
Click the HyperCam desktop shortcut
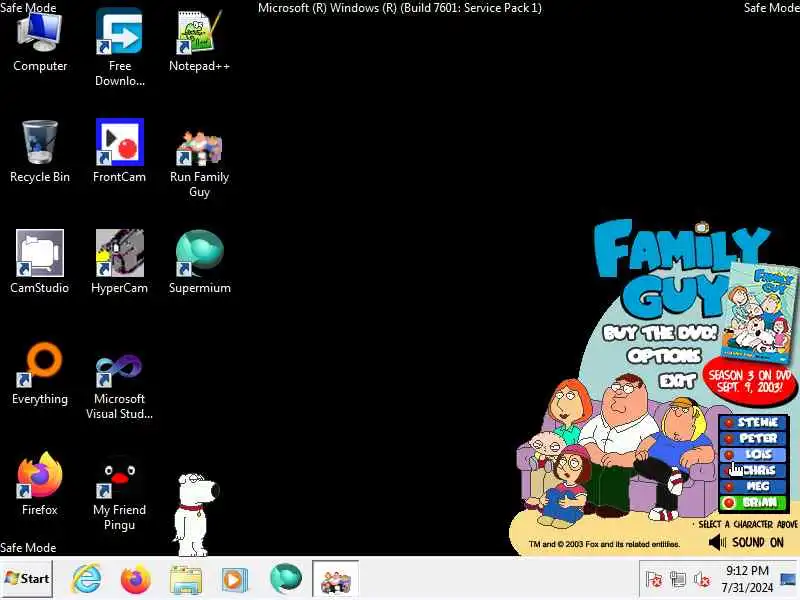coord(119,262)
